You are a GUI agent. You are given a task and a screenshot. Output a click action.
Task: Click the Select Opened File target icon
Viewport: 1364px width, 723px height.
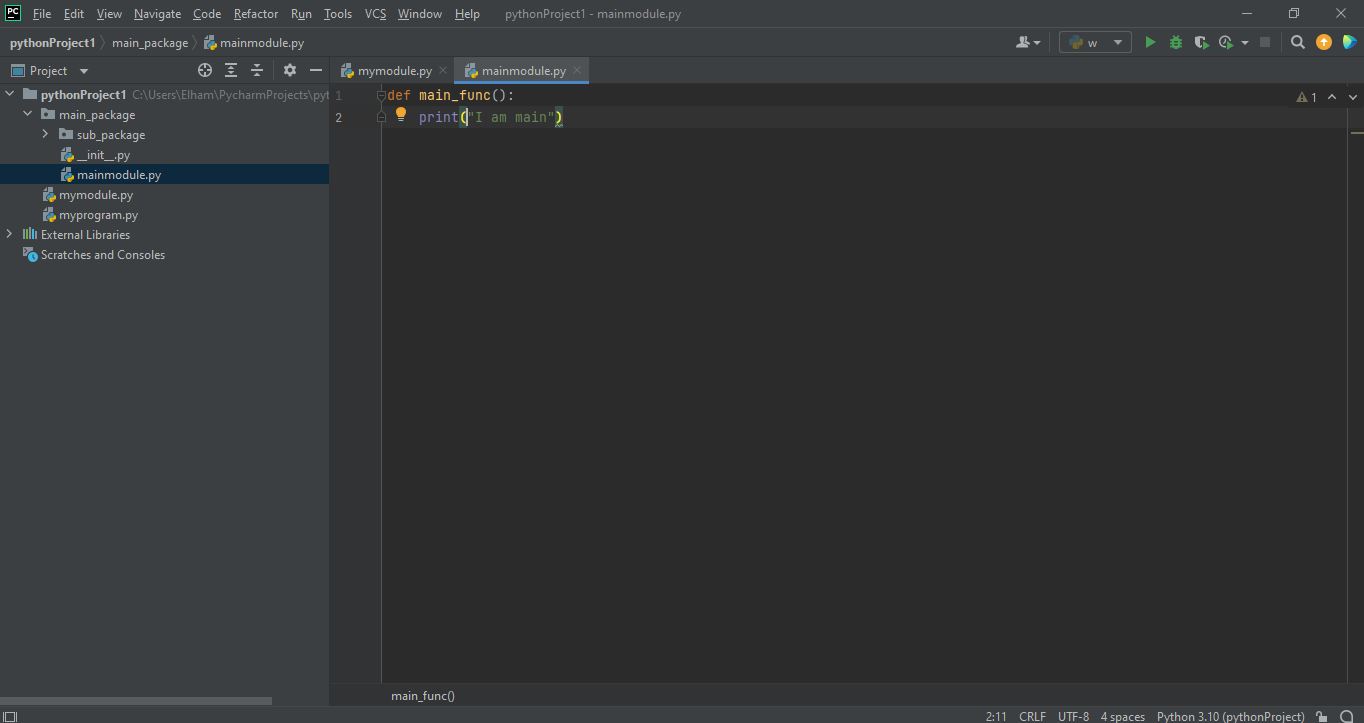205,71
